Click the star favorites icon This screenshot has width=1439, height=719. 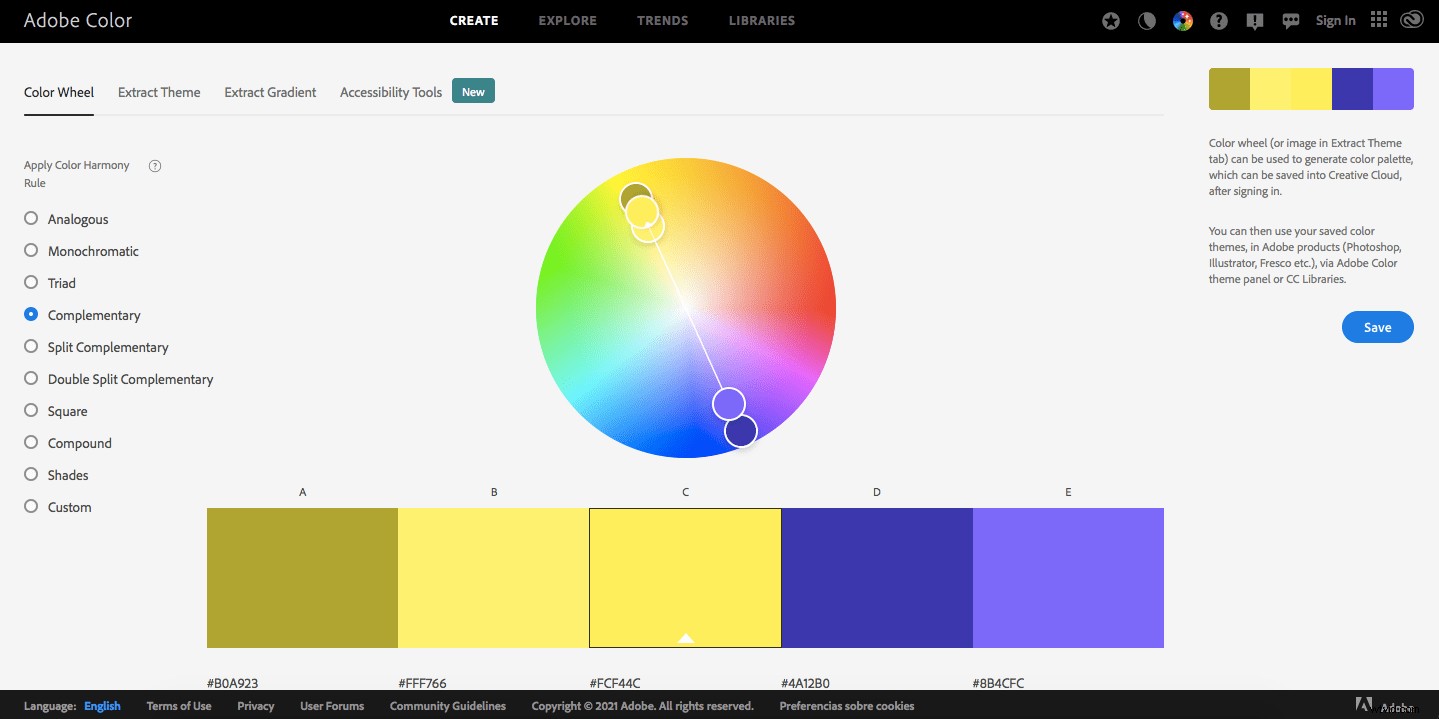click(x=1110, y=20)
